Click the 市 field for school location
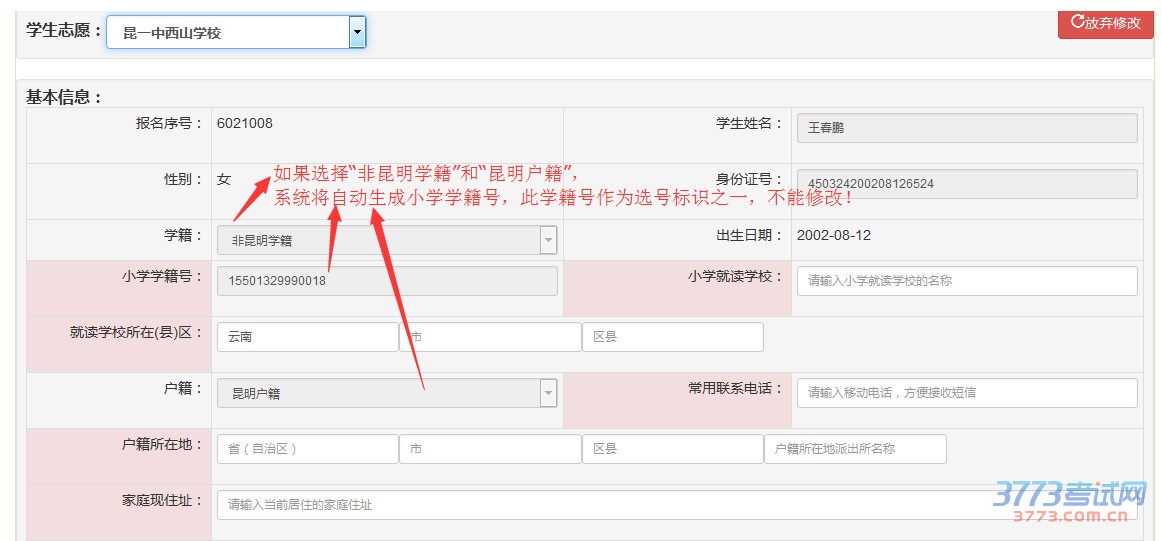The image size is (1162, 541). pos(490,337)
